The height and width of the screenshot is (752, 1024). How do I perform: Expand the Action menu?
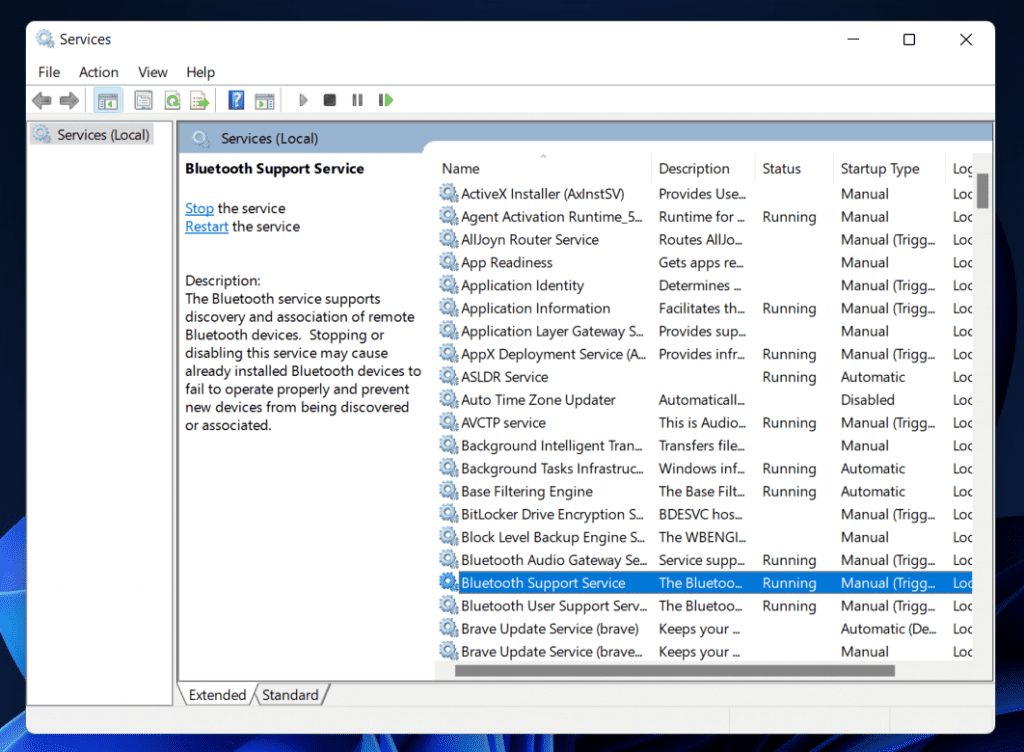pyautogui.click(x=98, y=72)
